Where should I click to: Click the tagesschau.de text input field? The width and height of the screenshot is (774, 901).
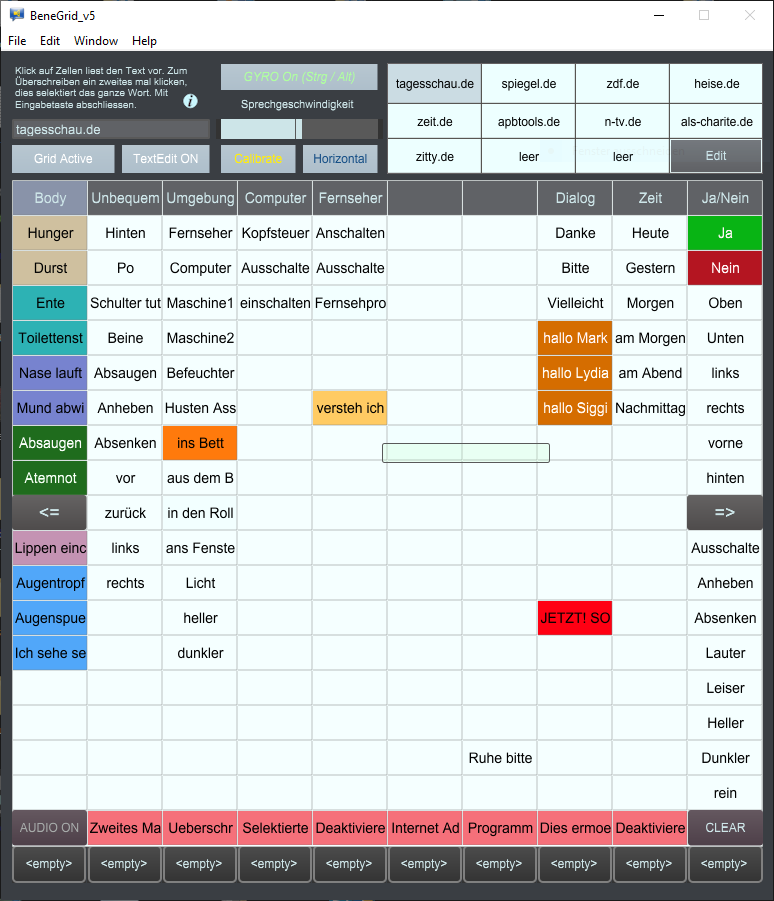(x=111, y=129)
